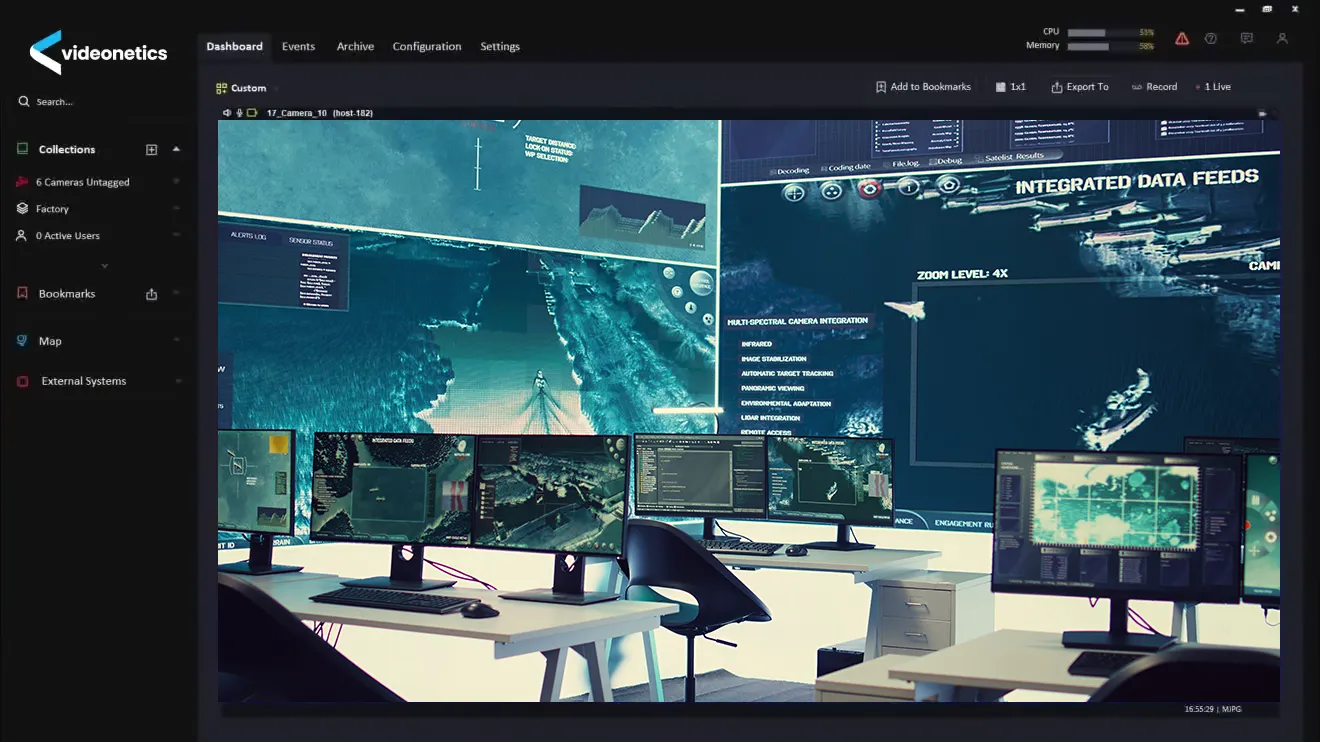Click the Videonetics logo
Image resolution: width=1320 pixels, height=742 pixels.
pos(98,53)
